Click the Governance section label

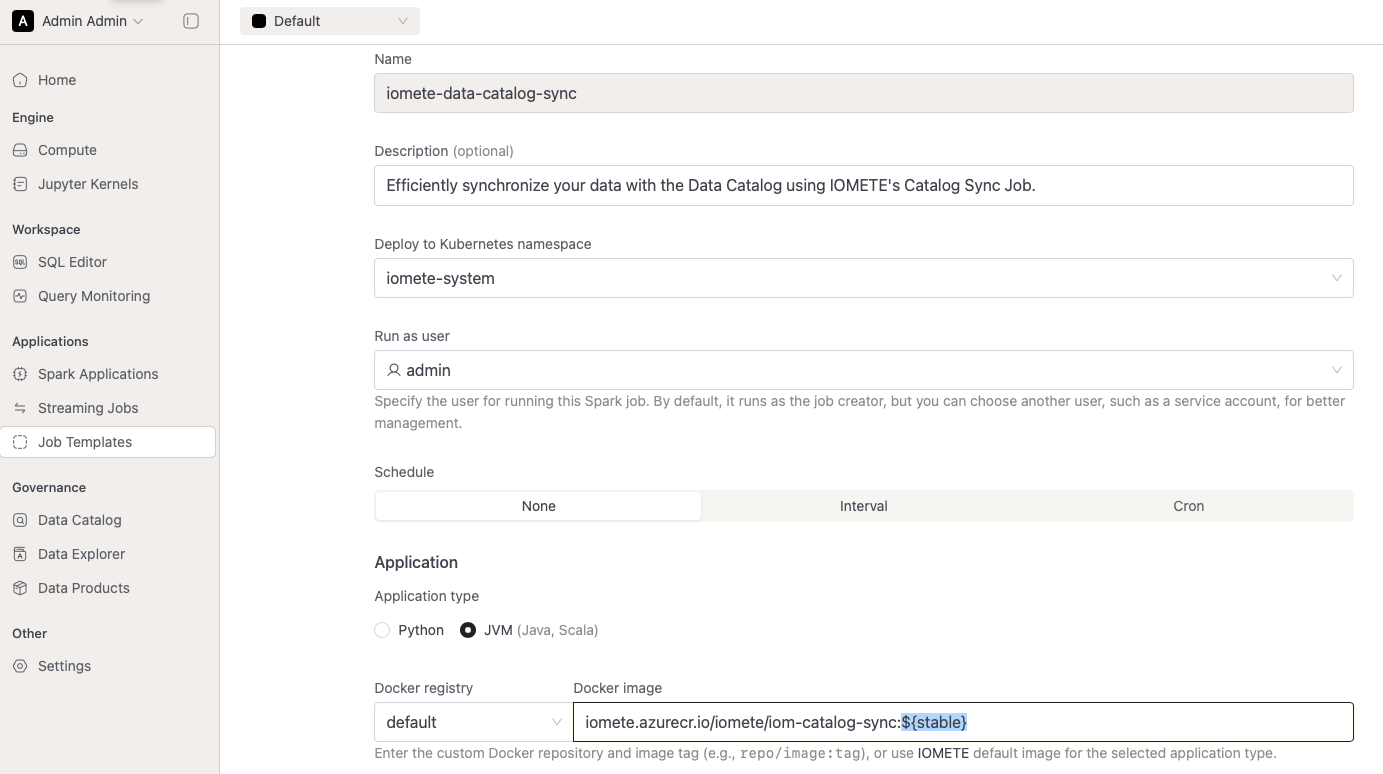(49, 487)
